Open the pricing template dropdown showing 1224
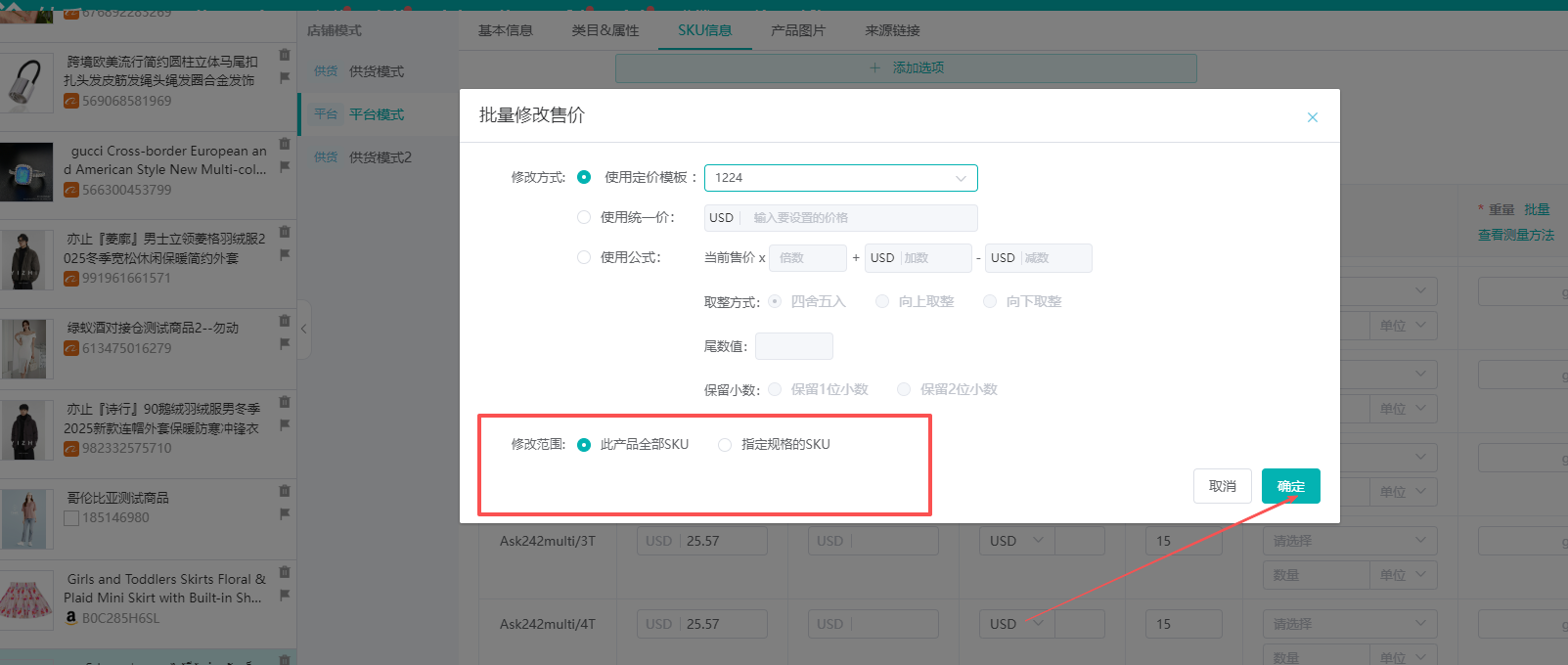 coord(840,178)
